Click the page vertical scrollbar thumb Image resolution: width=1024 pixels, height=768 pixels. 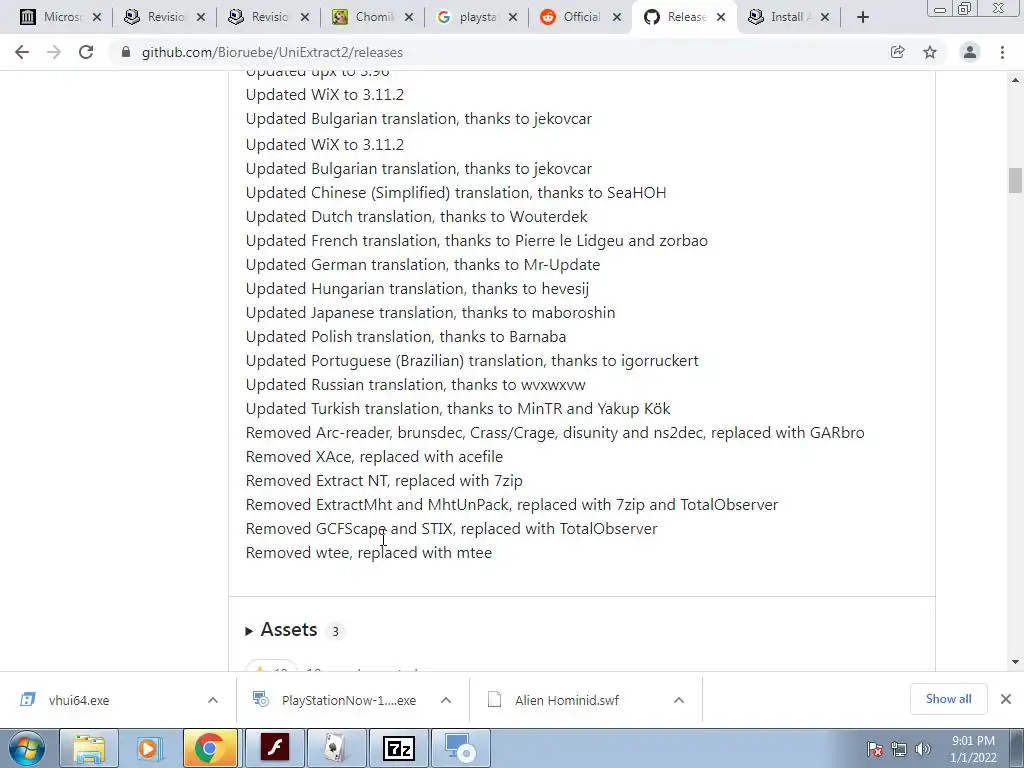point(1015,180)
